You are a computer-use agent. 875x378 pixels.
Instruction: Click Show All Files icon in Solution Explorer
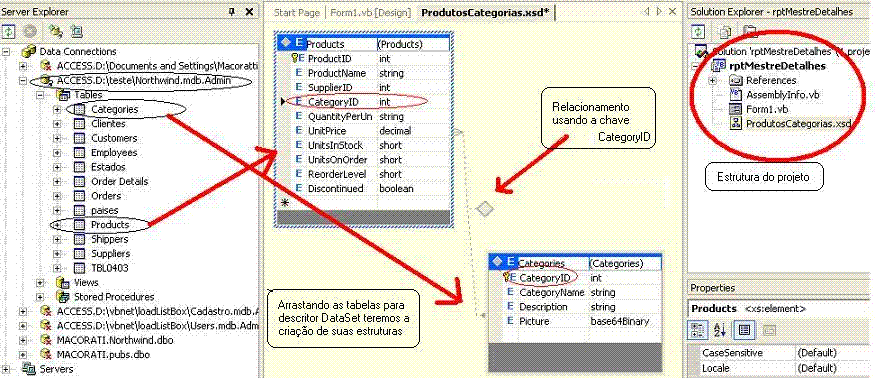pyautogui.click(x=725, y=31)
